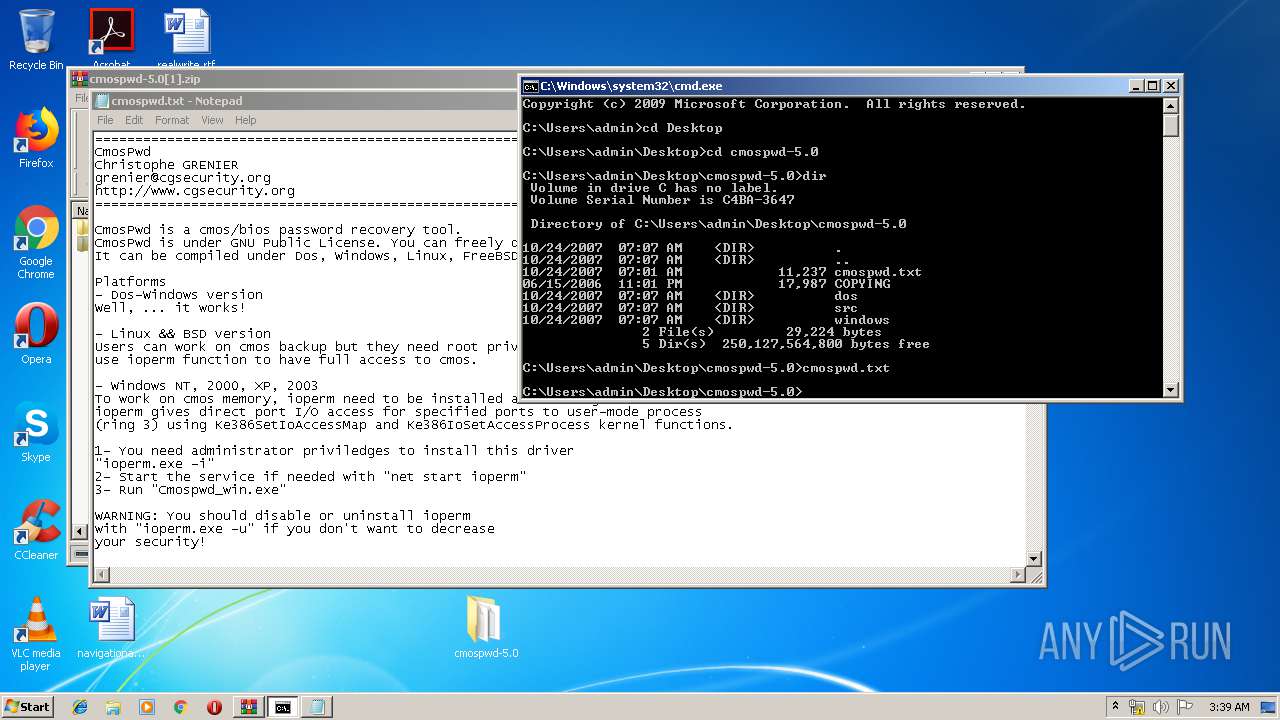
Task: Open the network status tray icon
Action: [1137, 706]
